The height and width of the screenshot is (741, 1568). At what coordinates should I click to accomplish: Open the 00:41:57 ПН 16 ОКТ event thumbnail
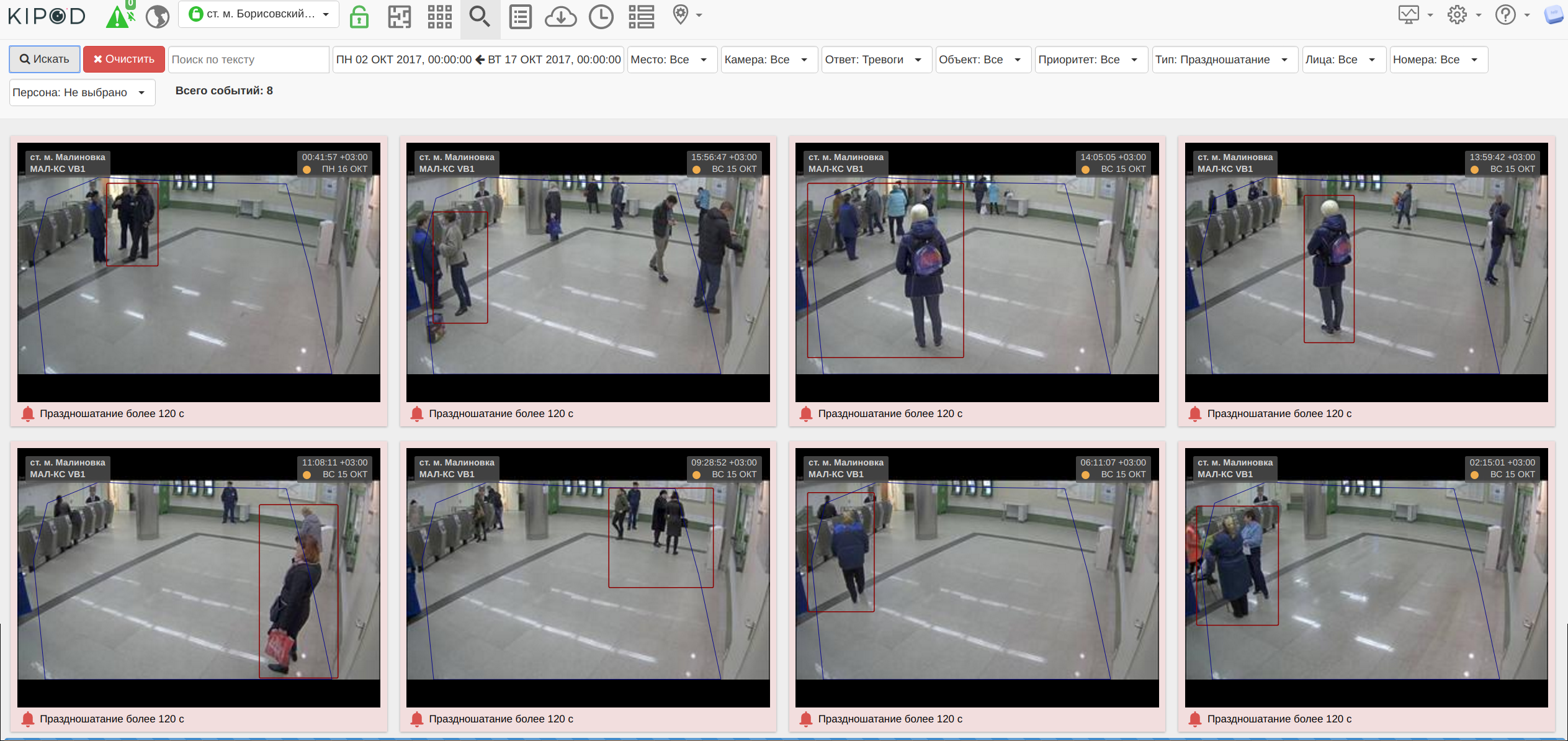(199, 272)
